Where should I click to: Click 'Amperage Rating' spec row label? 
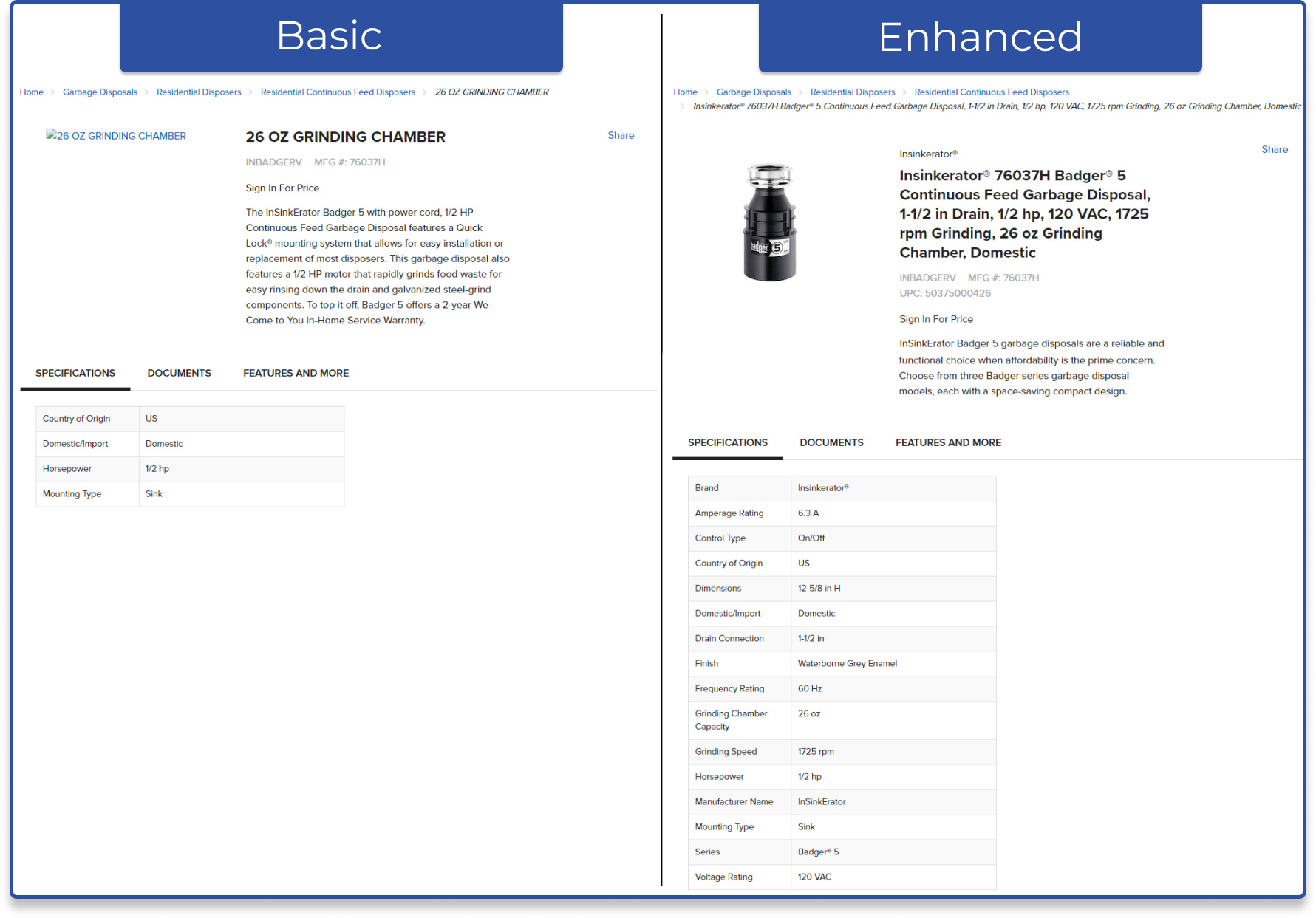(x=729, y=513)
